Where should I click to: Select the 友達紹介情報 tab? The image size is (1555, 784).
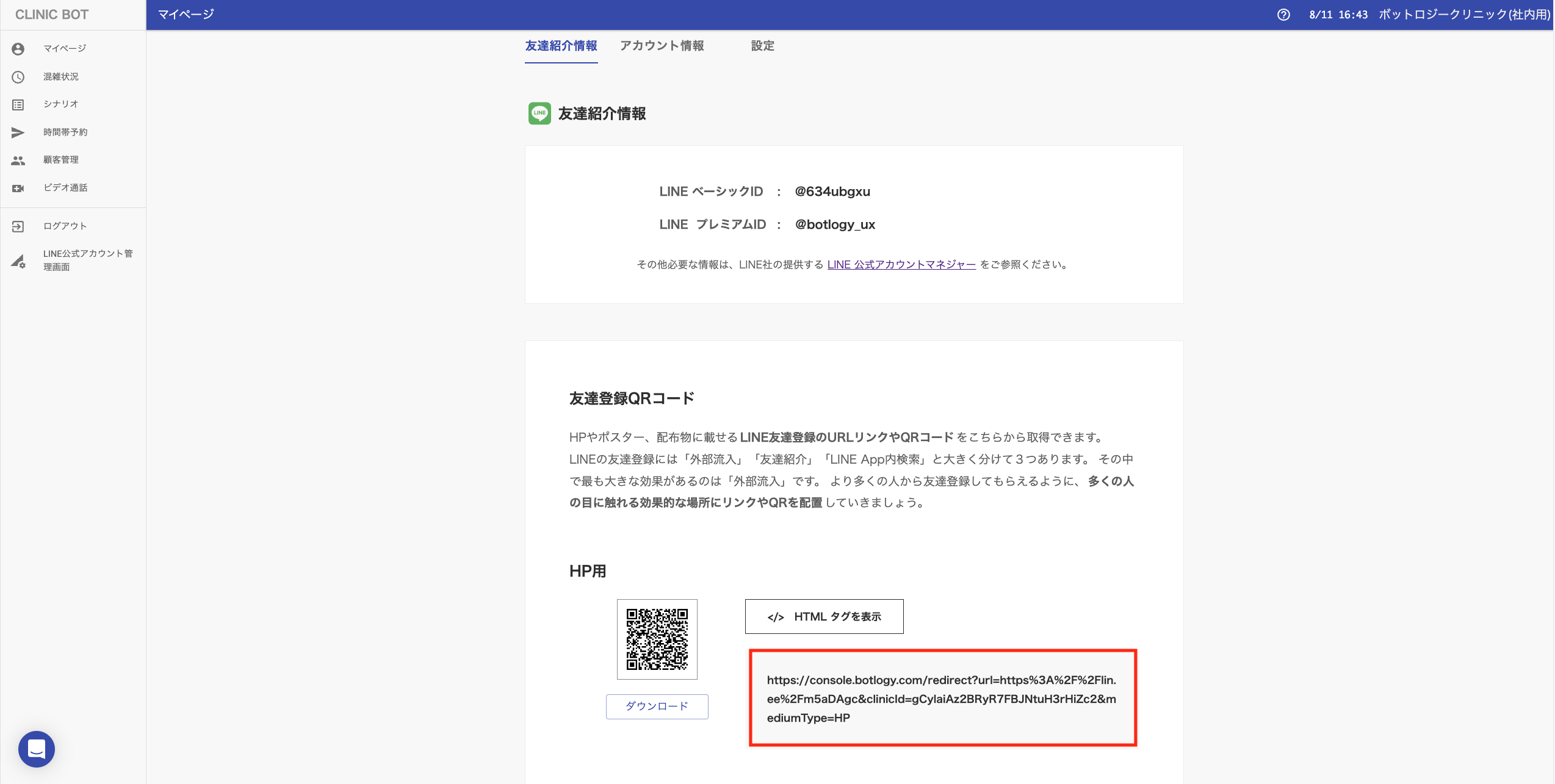[x=561, y=46]
